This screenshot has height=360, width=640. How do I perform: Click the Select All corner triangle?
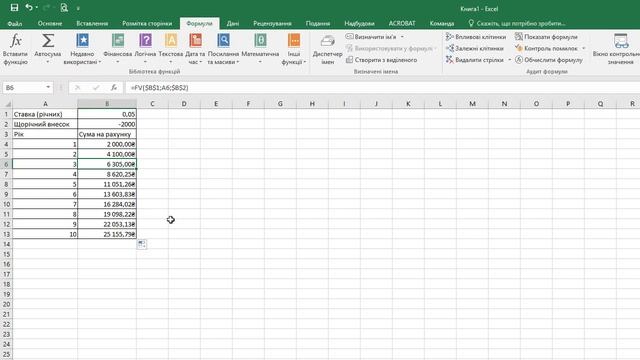click(7, 104)
